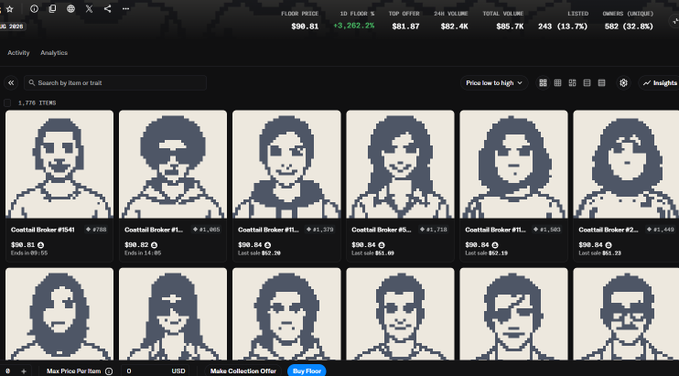Click the $90.81 price on first card
The height and width of the screenshot is (376, 679).
(23, 245)
